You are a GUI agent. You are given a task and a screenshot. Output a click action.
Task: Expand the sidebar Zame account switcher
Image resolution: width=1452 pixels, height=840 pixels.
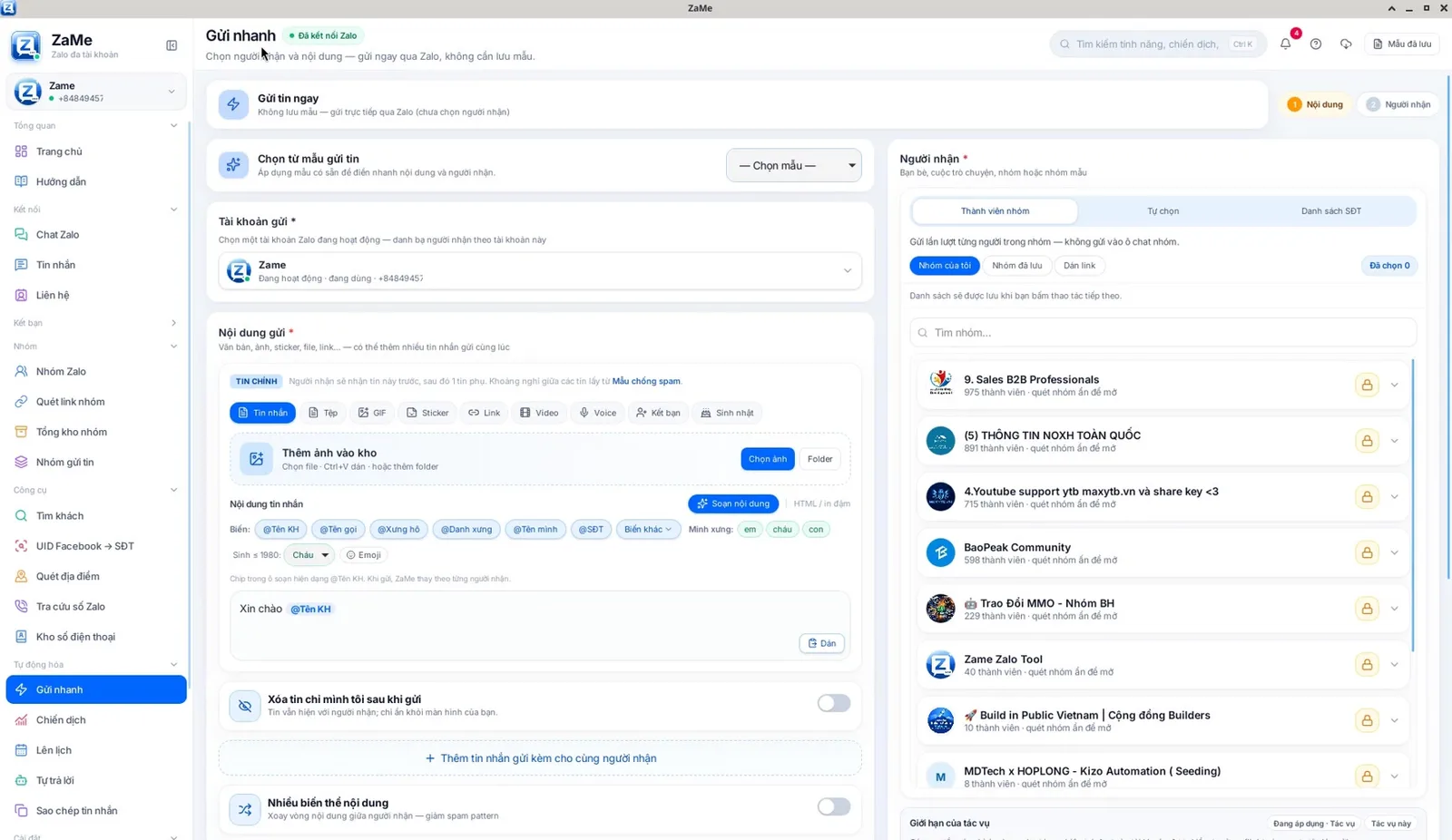96,92
